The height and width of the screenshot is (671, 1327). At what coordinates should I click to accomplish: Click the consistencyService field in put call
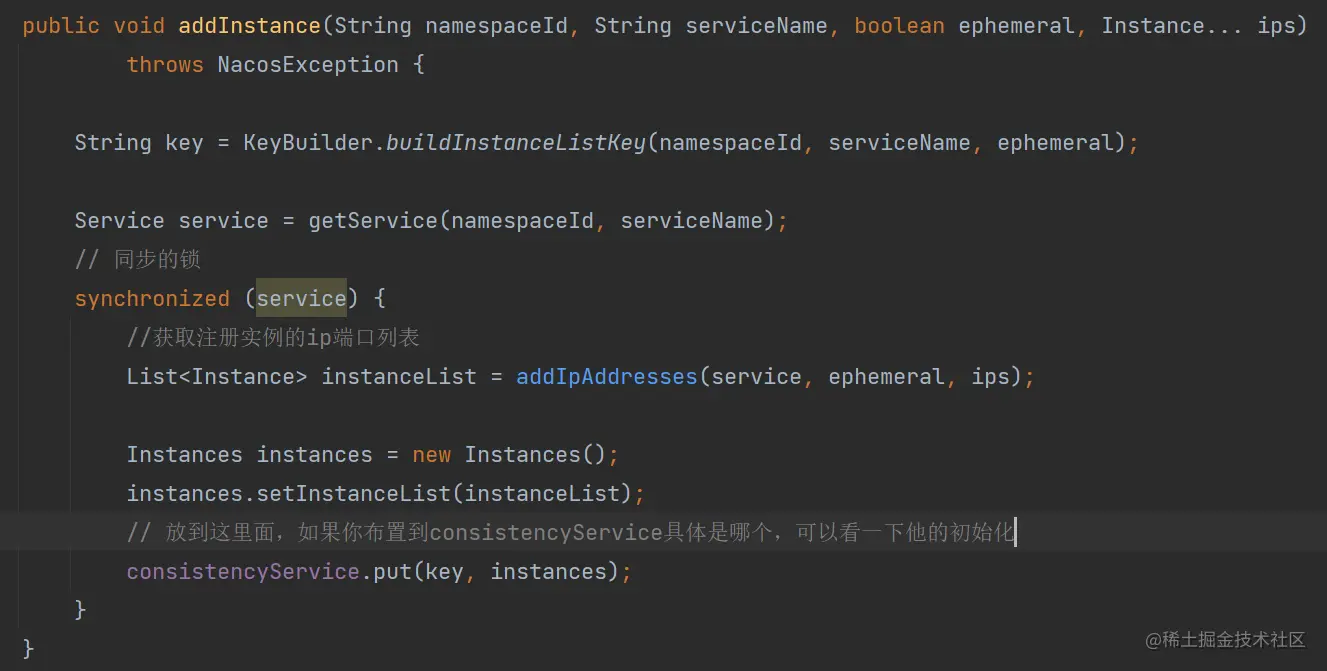coord(243,572)
